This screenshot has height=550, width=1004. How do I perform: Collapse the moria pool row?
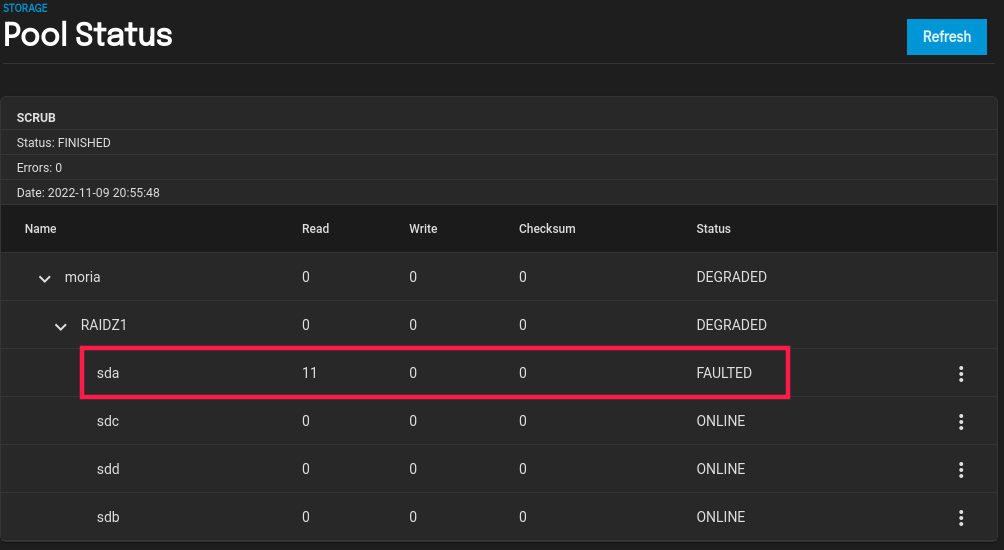click(x=45, y=278)
